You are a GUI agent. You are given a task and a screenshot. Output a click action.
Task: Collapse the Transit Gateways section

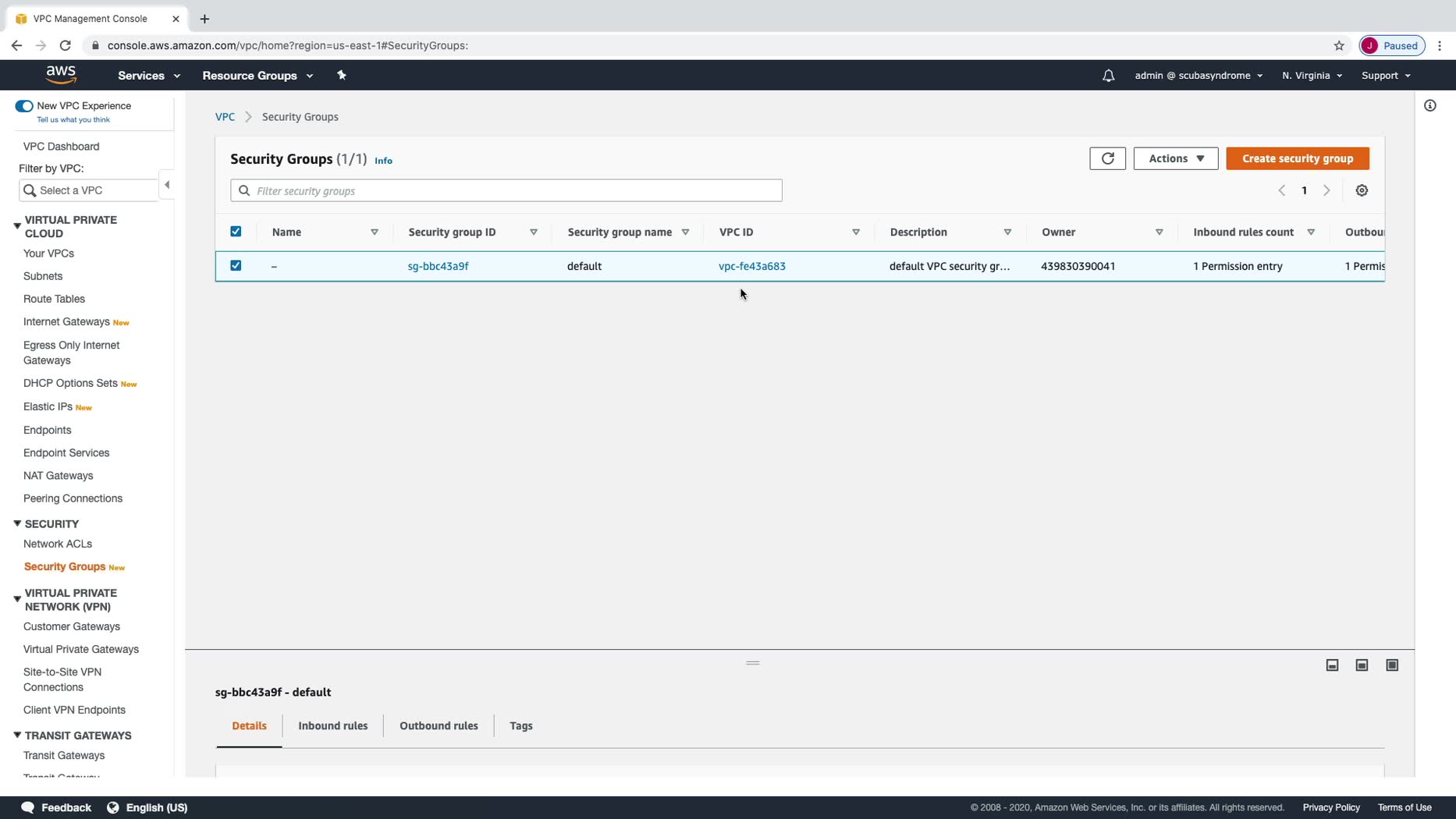point(17,735)
